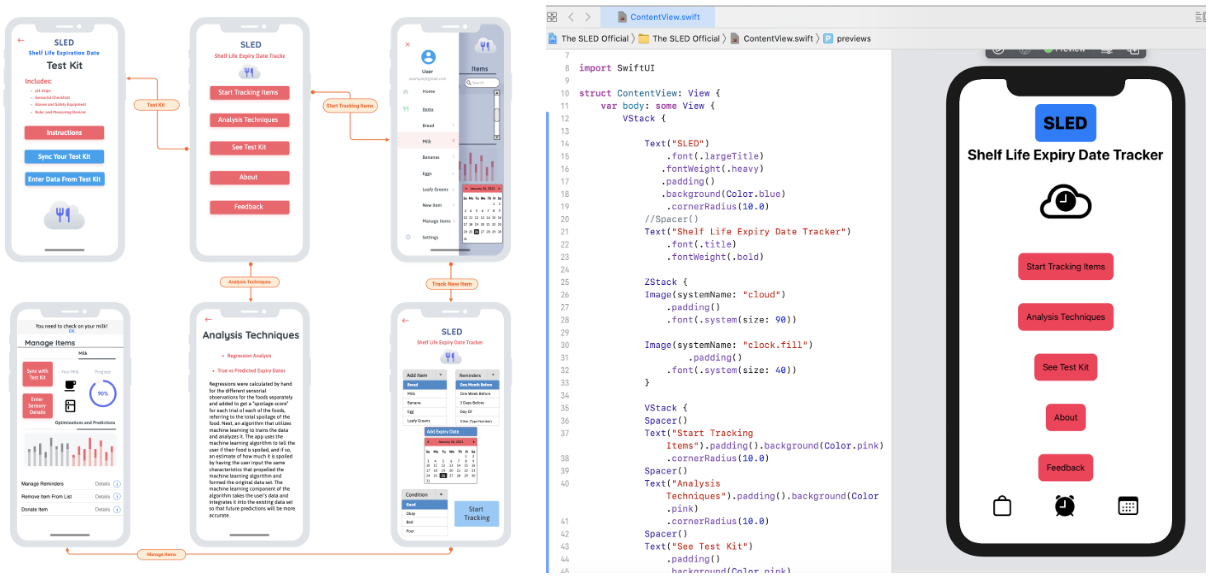Image resolution: width=1212 pixels, height=580 pixels.
Task: Tap back arrow on Analysis Techniques mockup
Action: pyautogui.click(x=208, y=320)
